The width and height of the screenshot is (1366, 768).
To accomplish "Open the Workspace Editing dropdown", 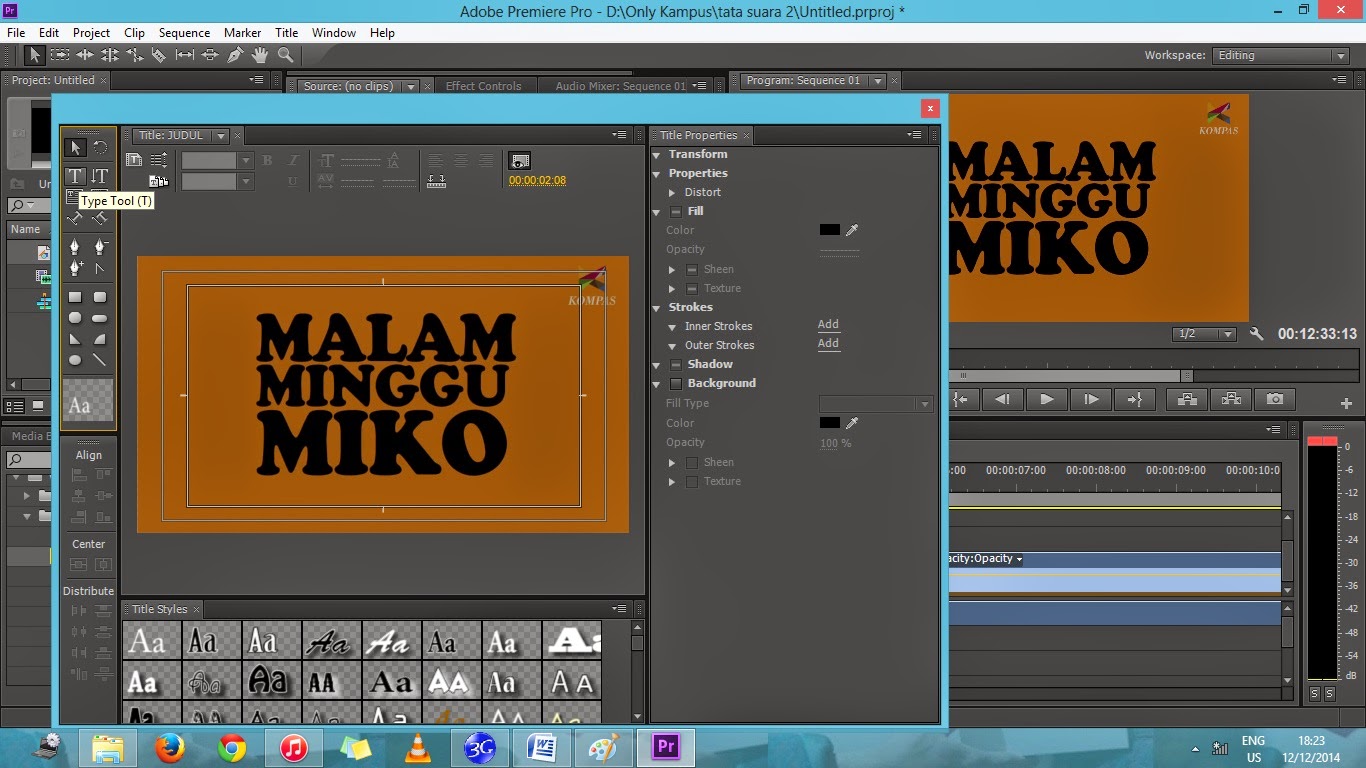I will click(1281, 56).
